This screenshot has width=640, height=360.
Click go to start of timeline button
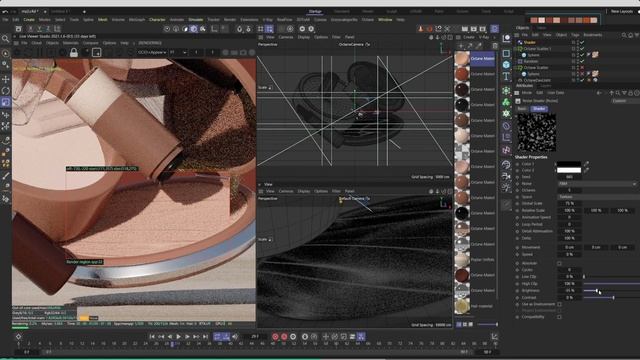(152, 337)
